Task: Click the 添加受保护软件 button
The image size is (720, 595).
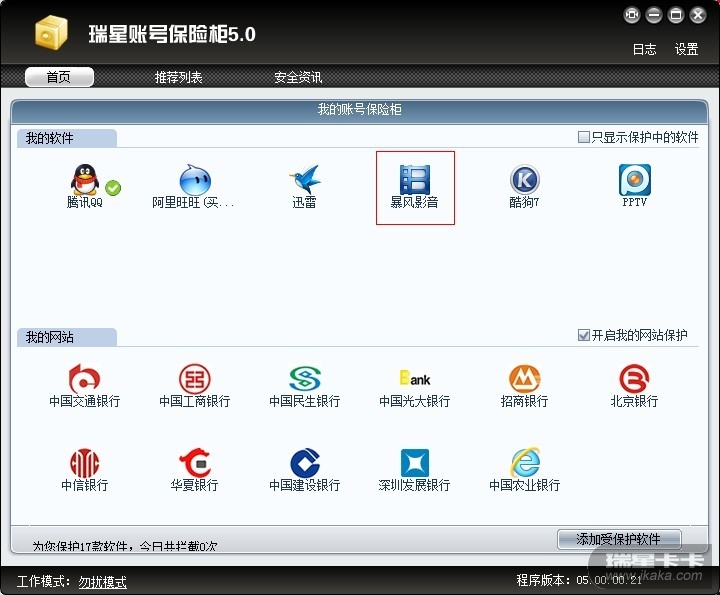Action: point(619,539)
